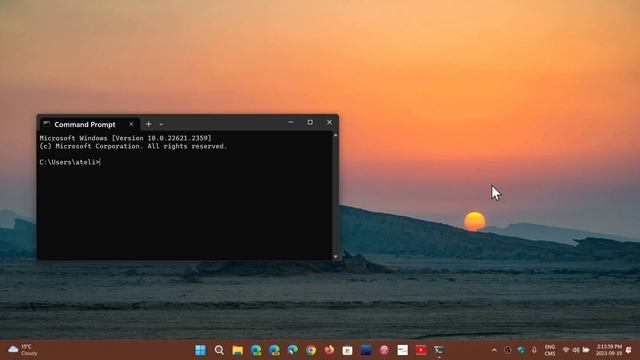Click the battery icon in the tray
640x360 pixels.
(586, 350)
